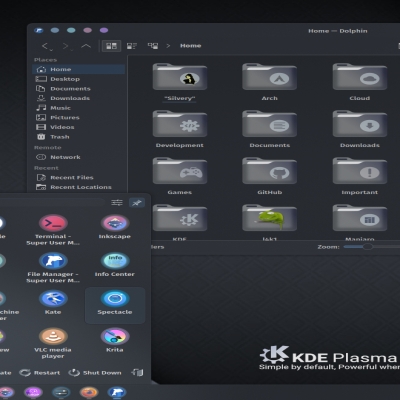The height and width of the screenshot is (400, 400).
Task: Open Network under Remote section
Action: coord(79,157)
